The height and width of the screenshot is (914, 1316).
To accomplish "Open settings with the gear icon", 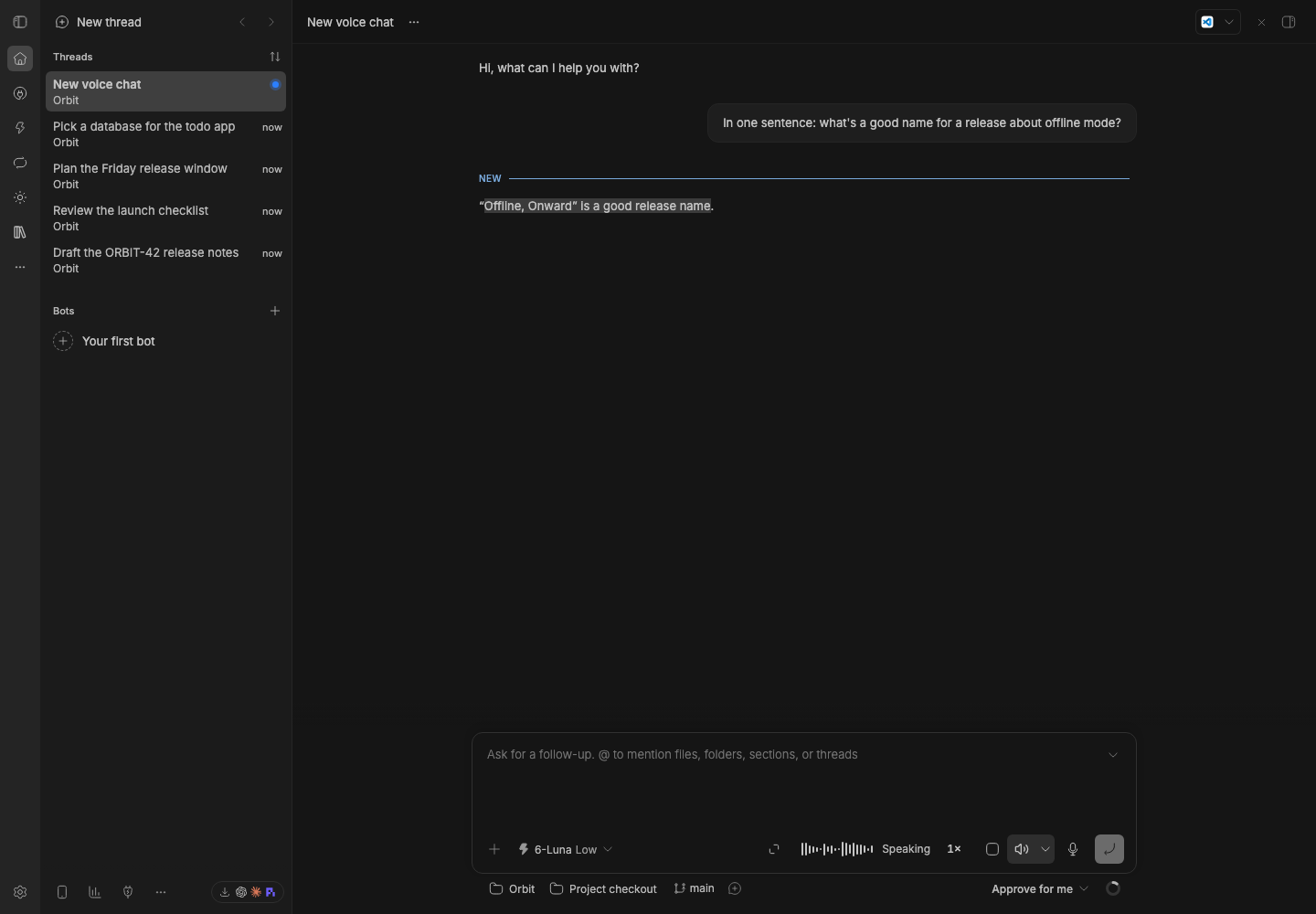I will [x=20, y=892].
